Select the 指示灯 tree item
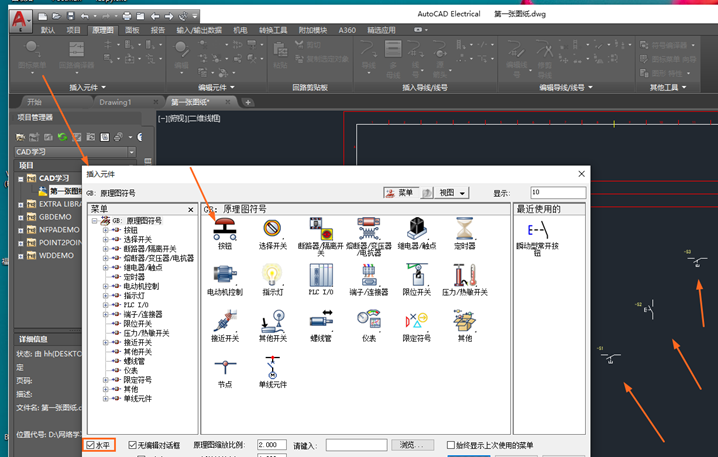The image size is (718, 457). [x=134, y=295]
